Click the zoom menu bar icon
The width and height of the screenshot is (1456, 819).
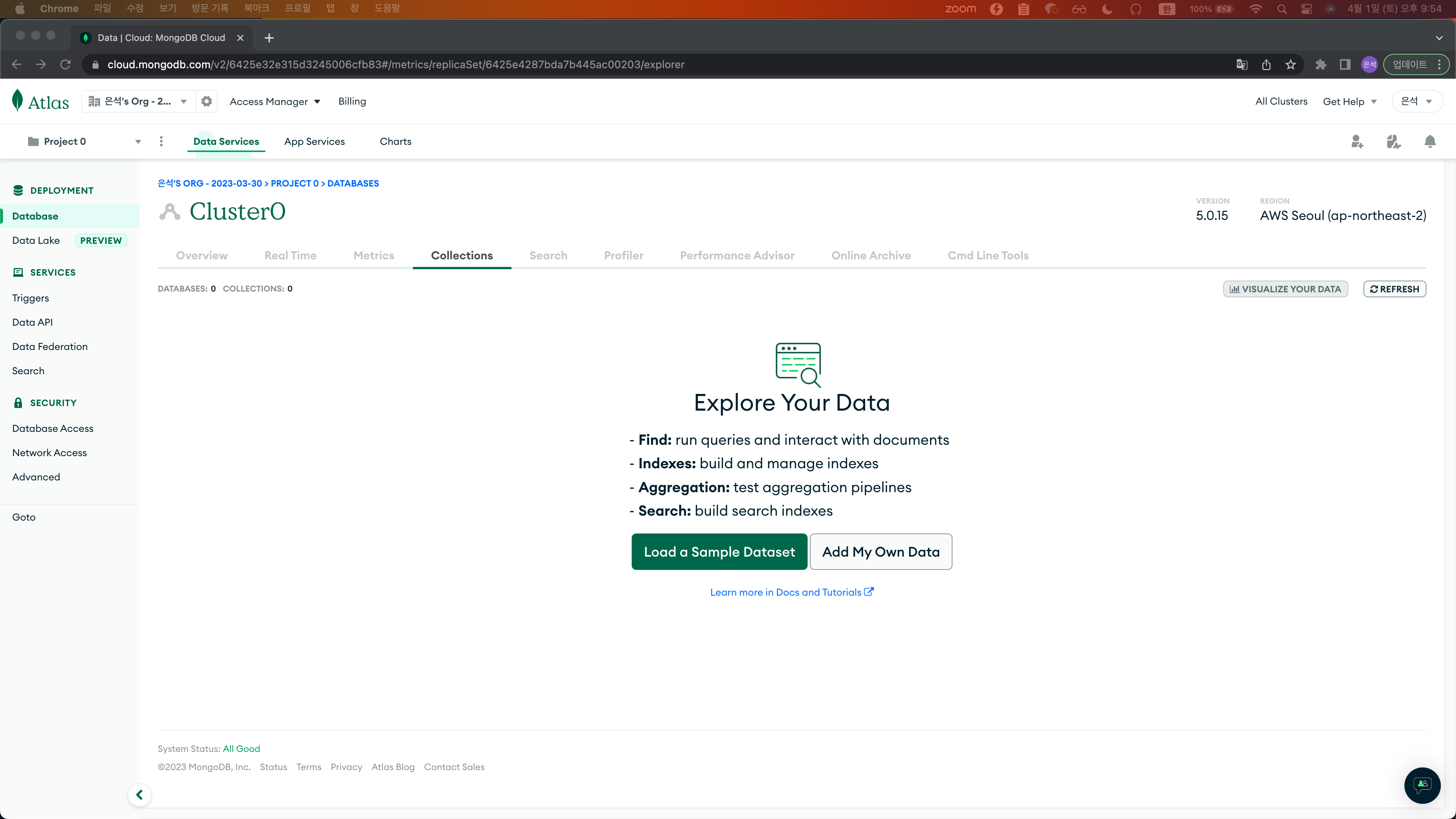pos(960,8)
